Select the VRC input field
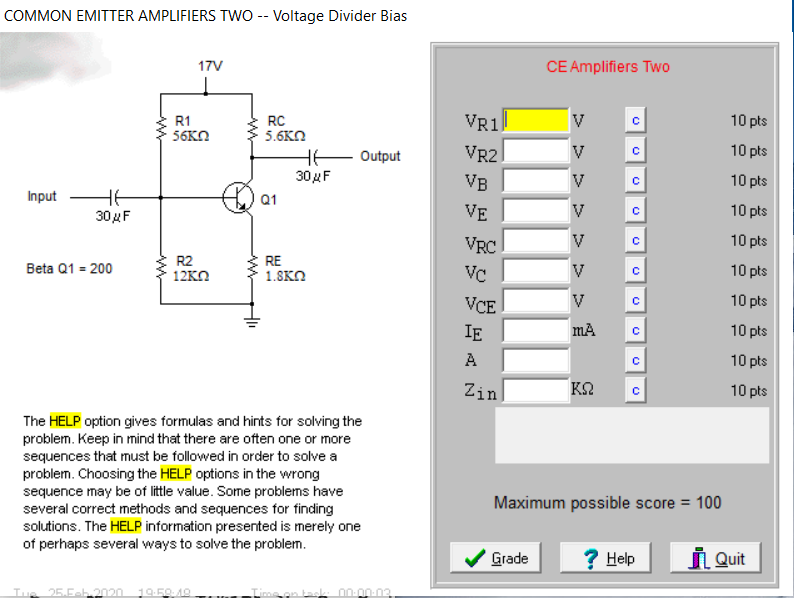 (536, 241)
